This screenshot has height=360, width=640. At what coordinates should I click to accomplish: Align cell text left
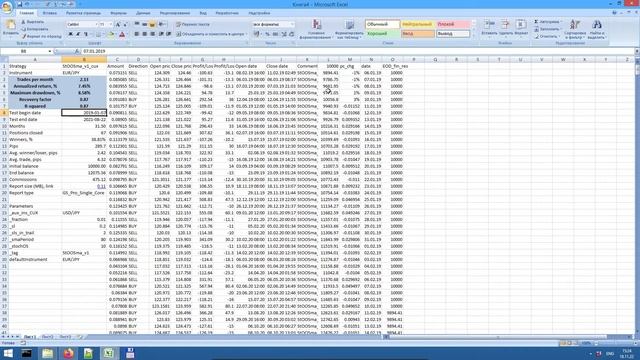pyautogui.click(x=137, y=34)
